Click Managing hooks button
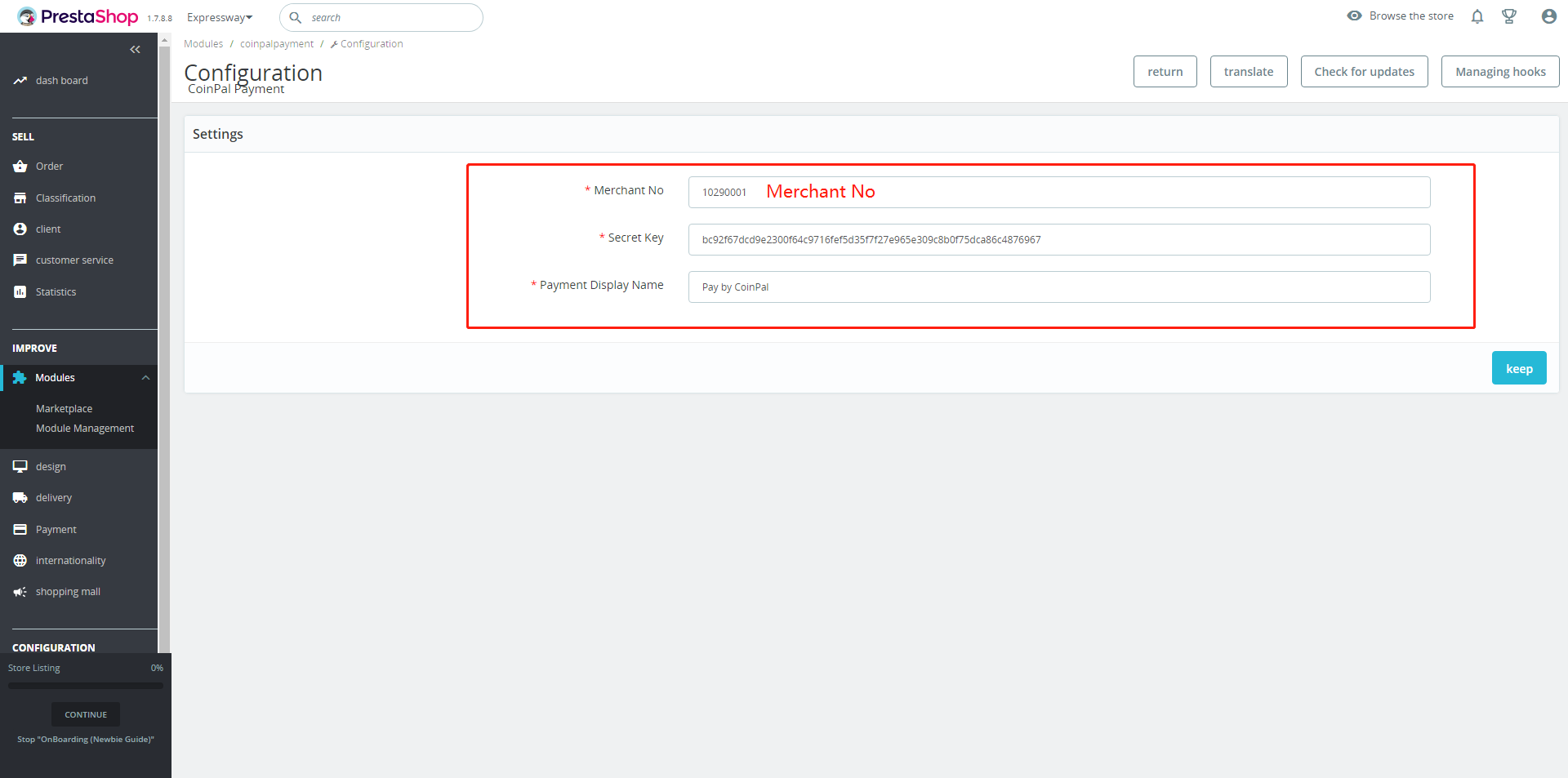This screenshot has height=778, width=1568. coord(1500,72)
